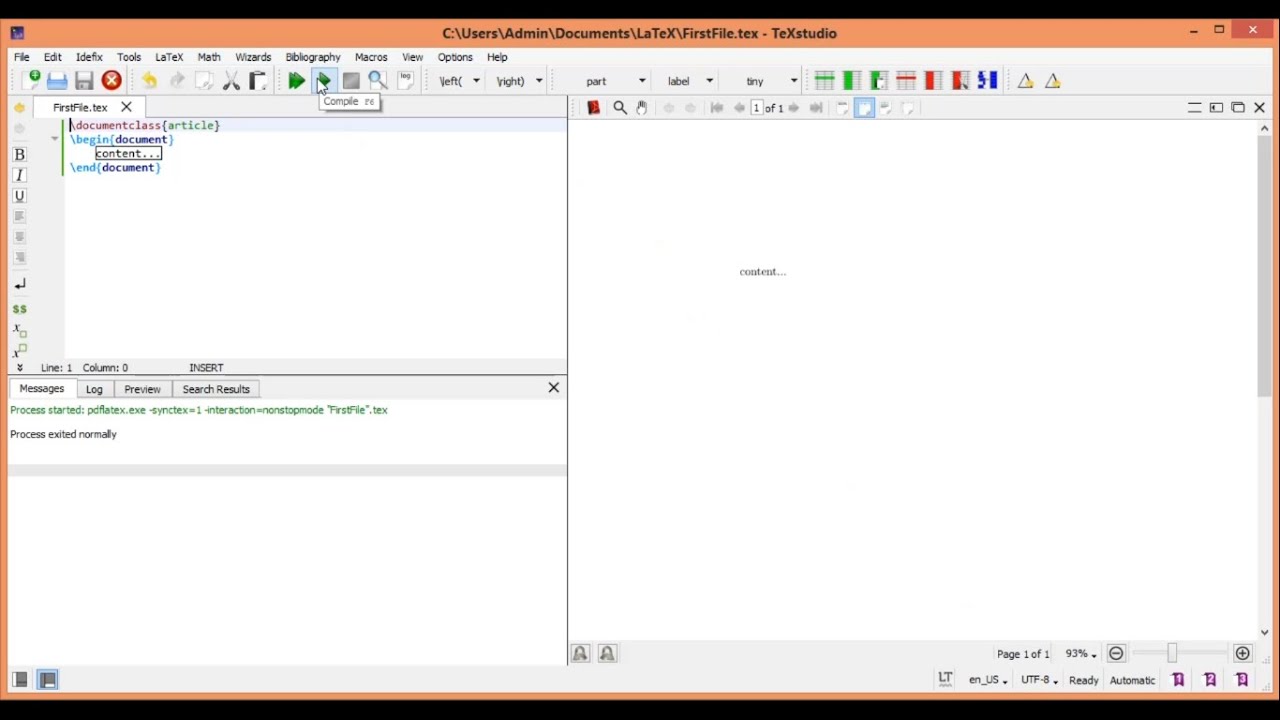Toggle the bottom panel icon in status bar
1280x720 pixels.
click(47, 680)
